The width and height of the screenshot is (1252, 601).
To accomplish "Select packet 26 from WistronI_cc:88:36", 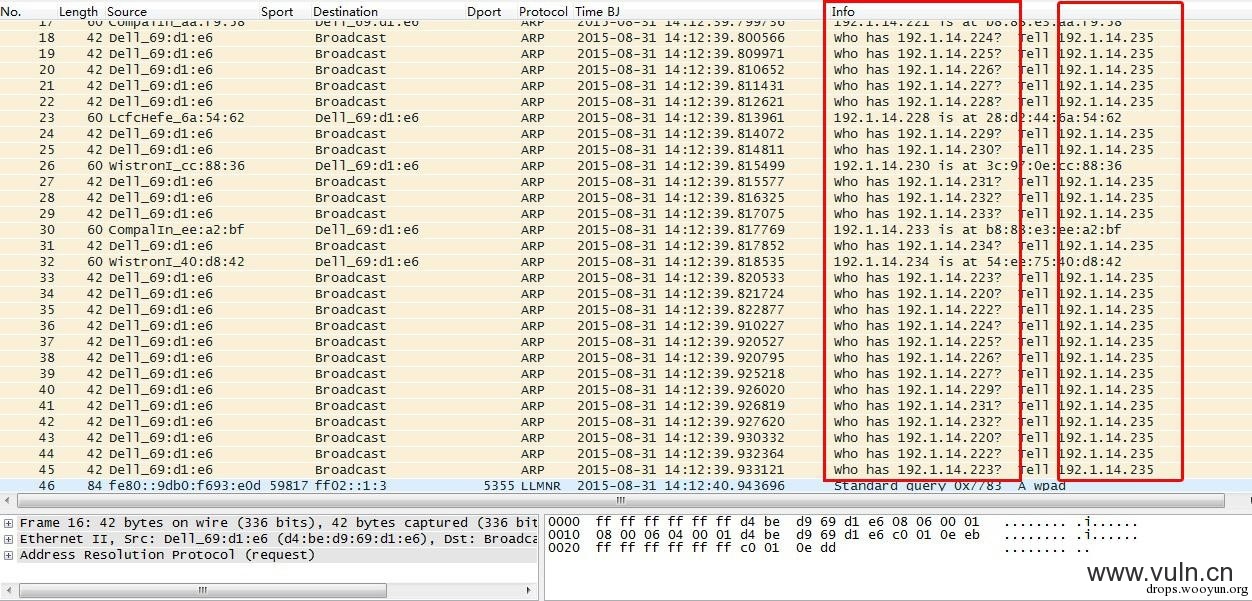I will [626, 166].
